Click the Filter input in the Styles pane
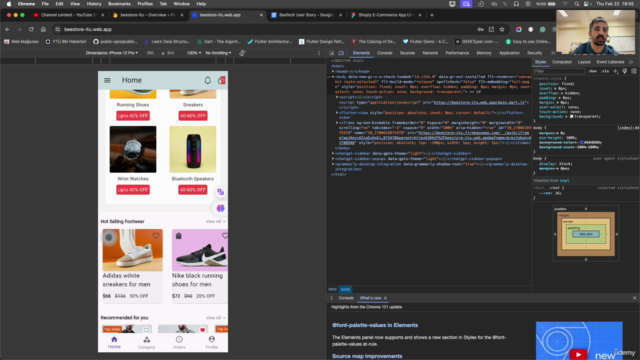 (x=559, y=71)
